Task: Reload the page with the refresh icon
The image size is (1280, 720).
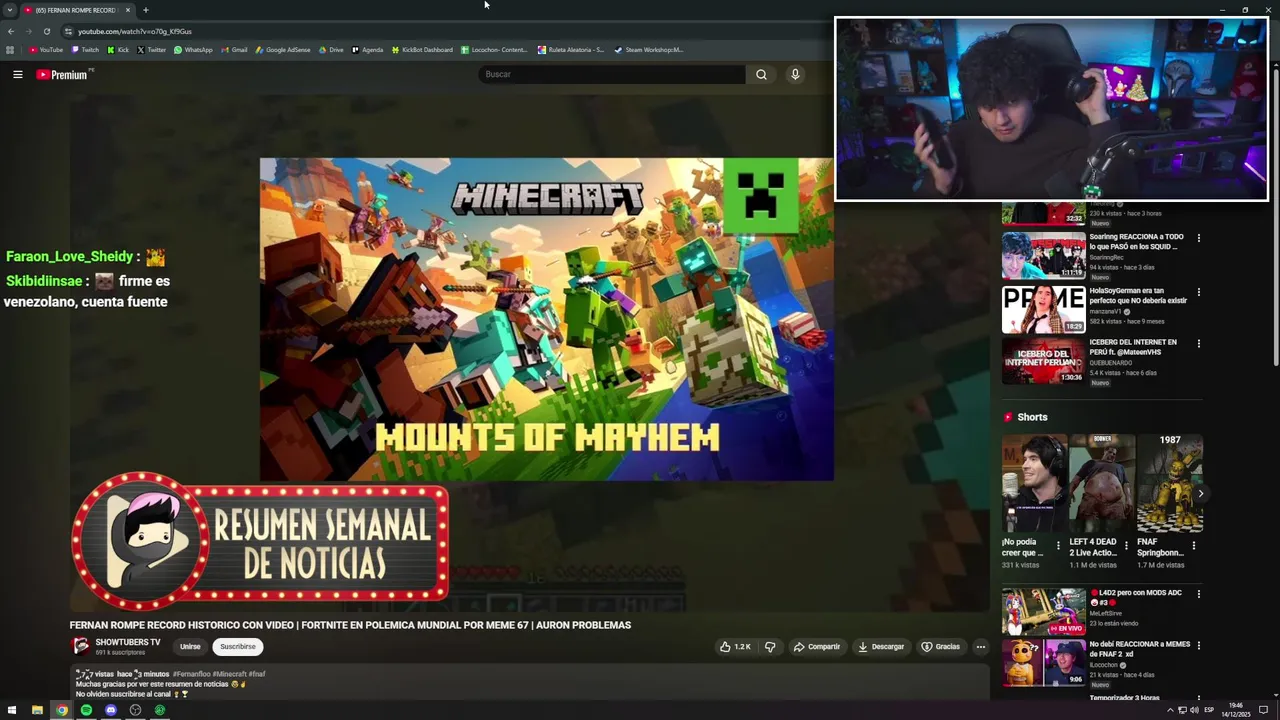Action: tap(46, 31)
